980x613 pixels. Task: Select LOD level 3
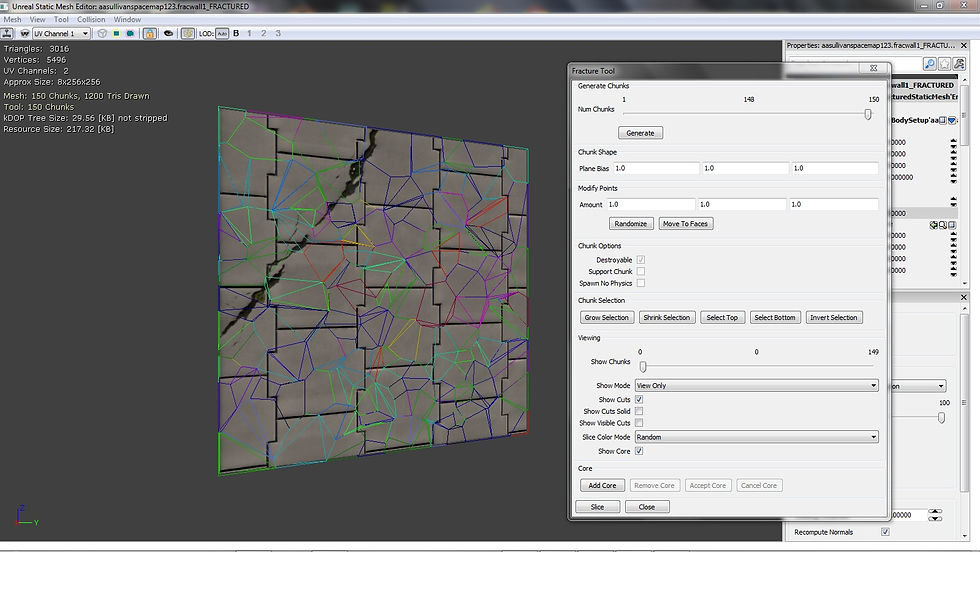pos(278,33)
